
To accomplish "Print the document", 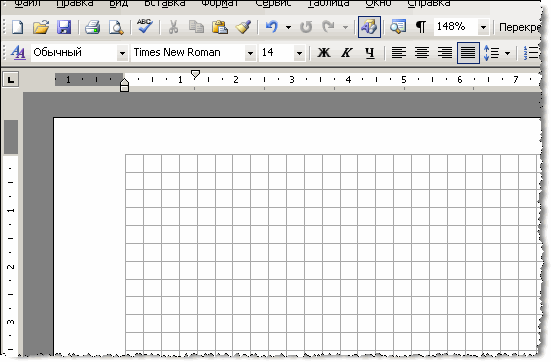I will [x=93, y=27].
